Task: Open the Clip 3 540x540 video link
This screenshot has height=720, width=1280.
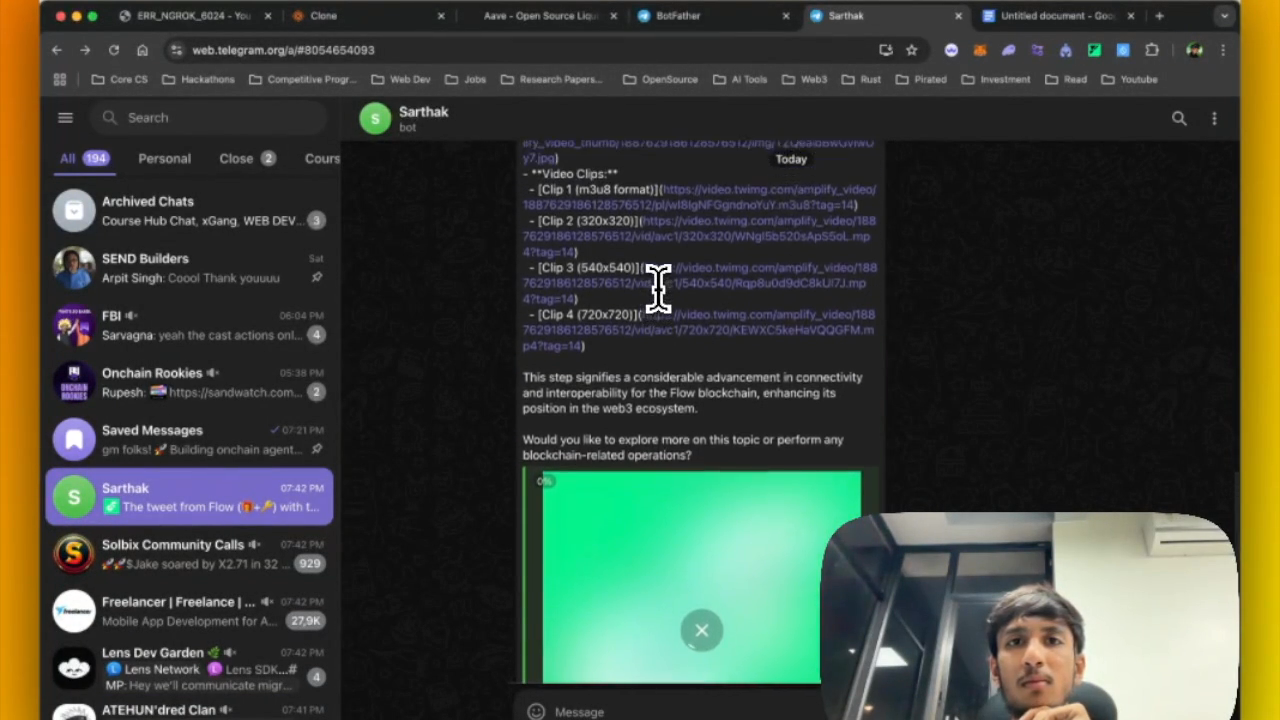Action: click(x=699, y=283)
